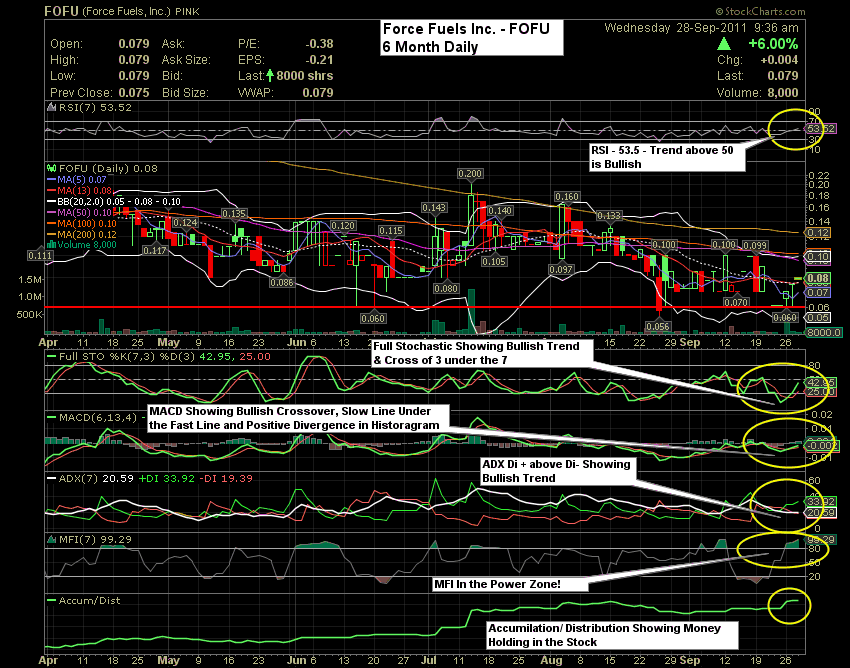Select the MA(100) 0.10 legend entry

[81, 223]
